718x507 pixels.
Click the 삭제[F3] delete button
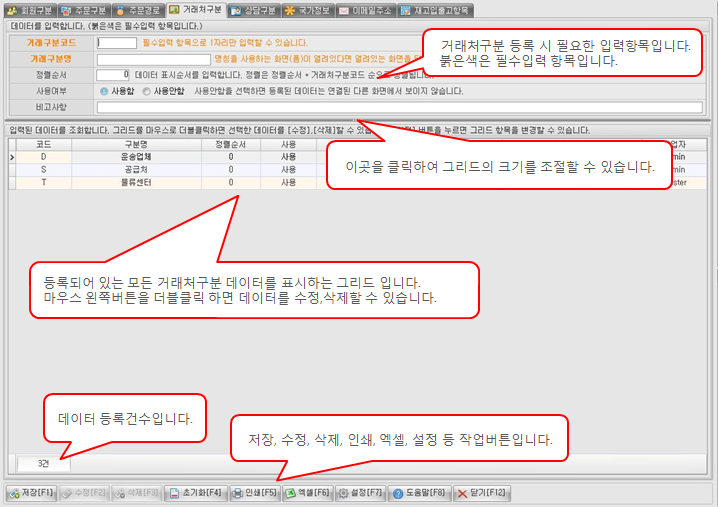click(x=137, y=493)
